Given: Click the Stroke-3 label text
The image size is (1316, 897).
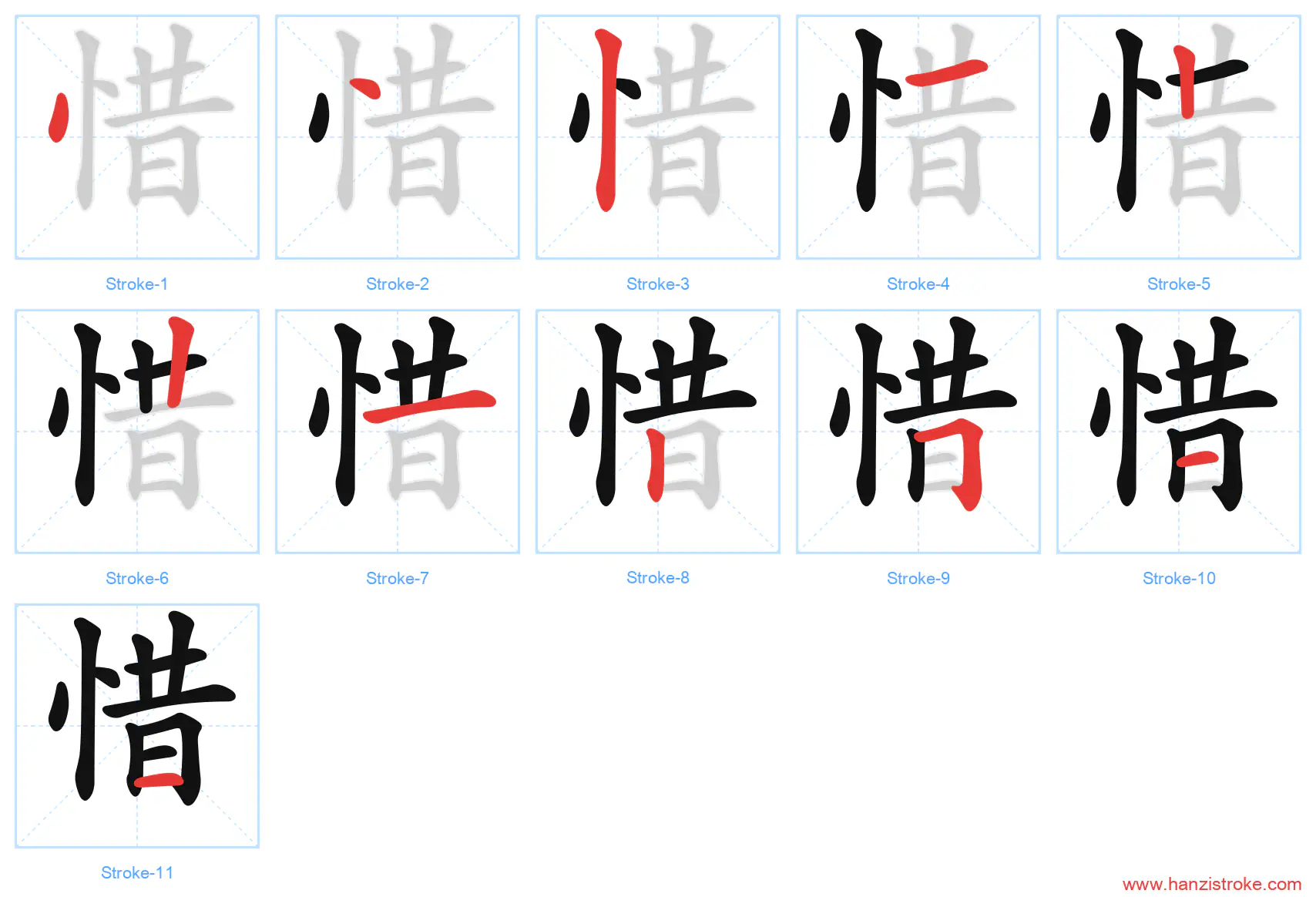Looking at the screenshot, I should [x=658, y=284].
